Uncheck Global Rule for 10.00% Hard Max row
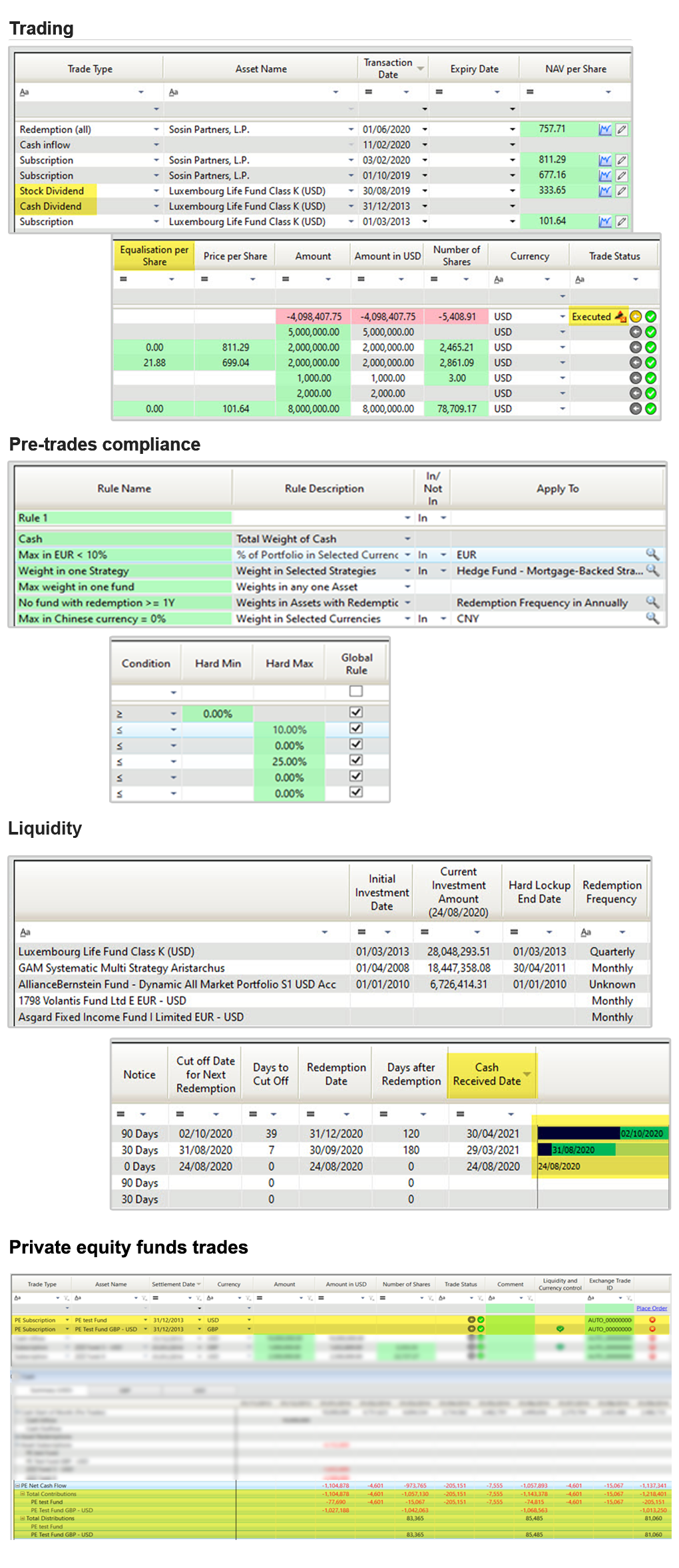 (356, 729)
